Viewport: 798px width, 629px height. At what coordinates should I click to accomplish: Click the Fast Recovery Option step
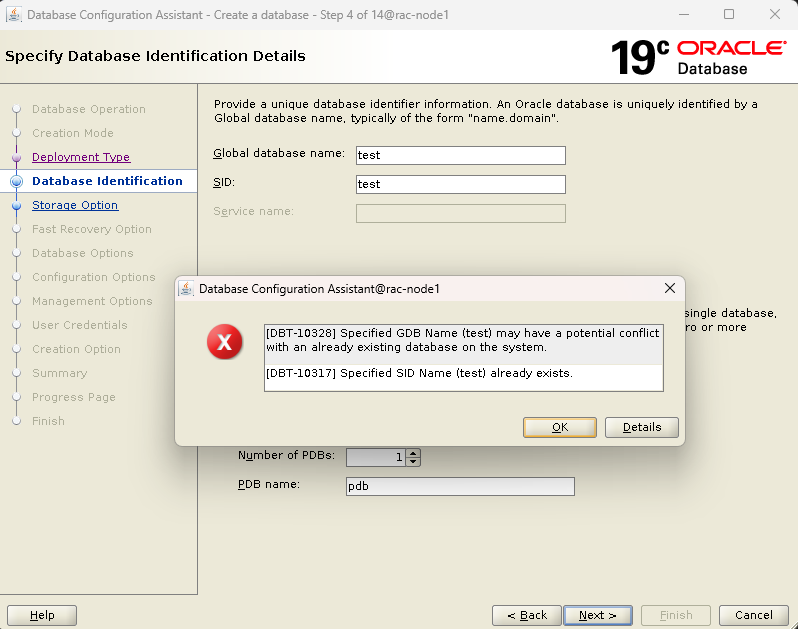click(92, 229)
